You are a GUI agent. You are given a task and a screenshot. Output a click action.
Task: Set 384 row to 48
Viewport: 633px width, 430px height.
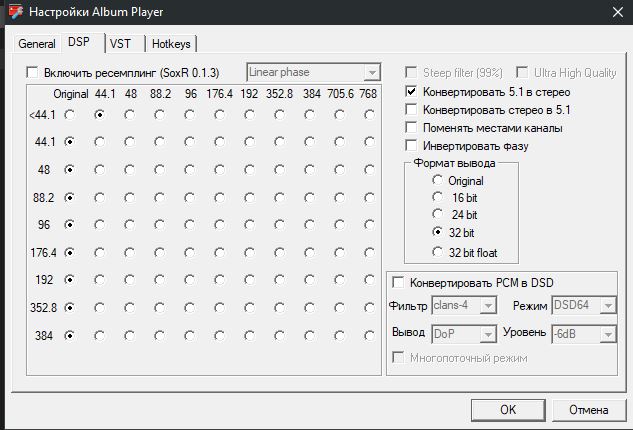(130, 336)
